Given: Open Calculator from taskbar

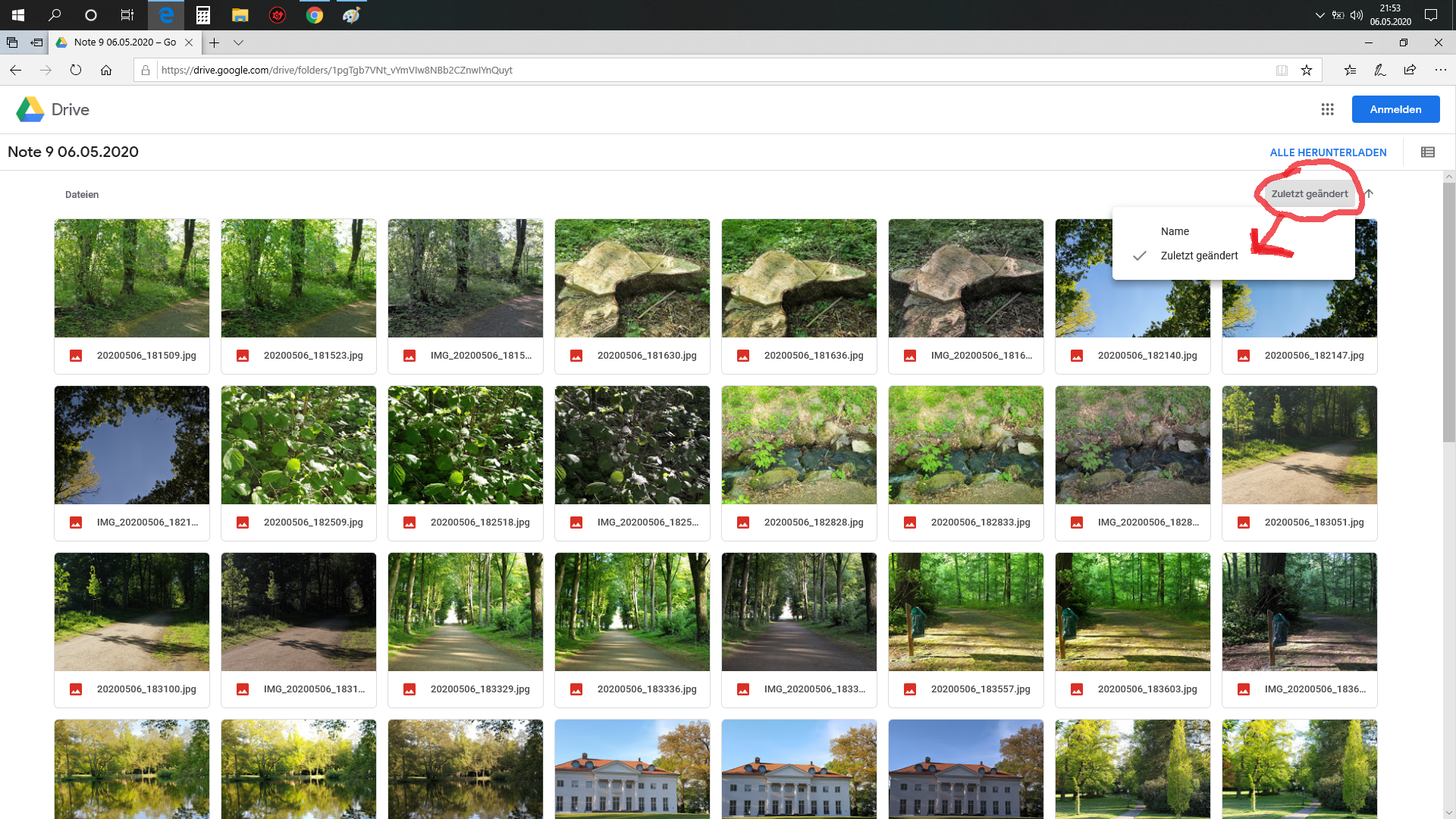Looking at the screenshot, I should pos(202,15).
